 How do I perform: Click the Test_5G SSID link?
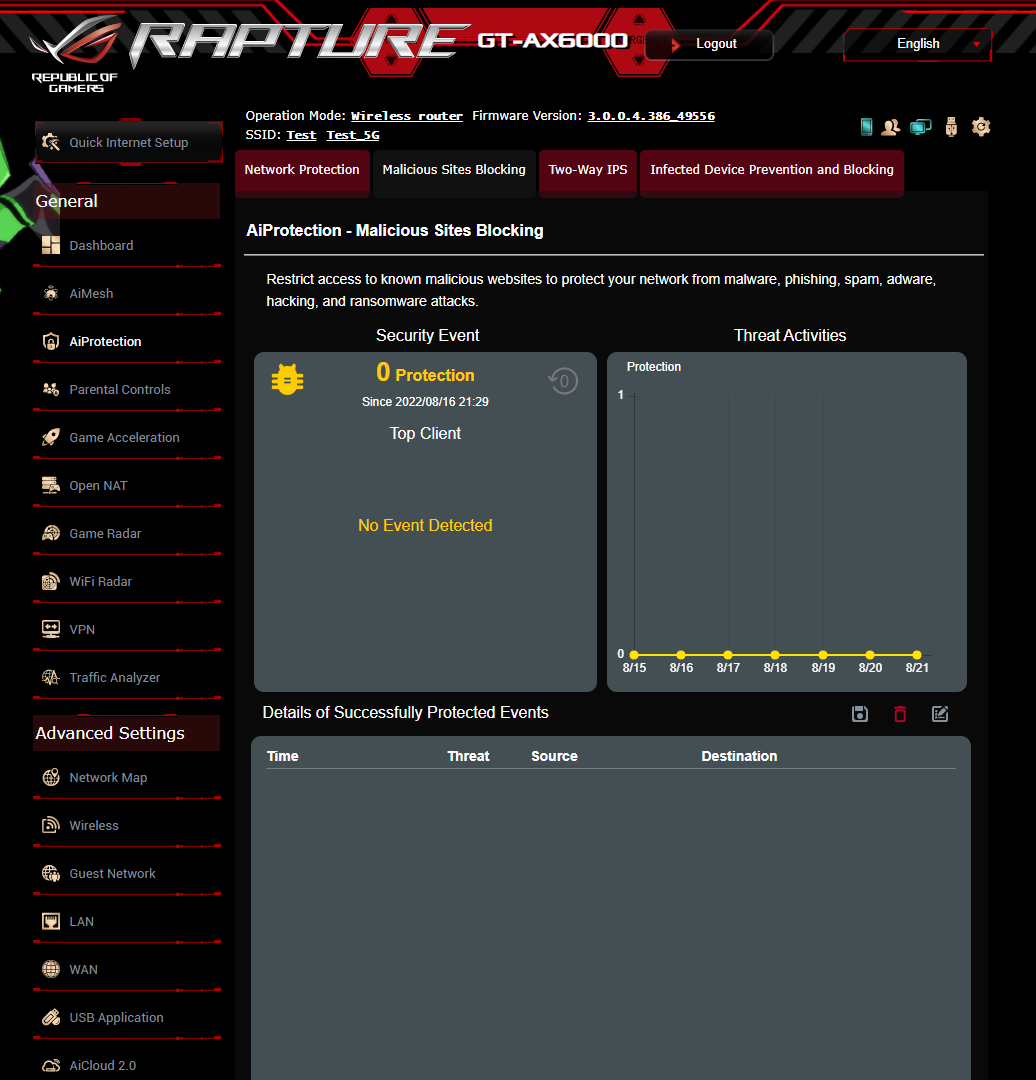pos(353,135)
